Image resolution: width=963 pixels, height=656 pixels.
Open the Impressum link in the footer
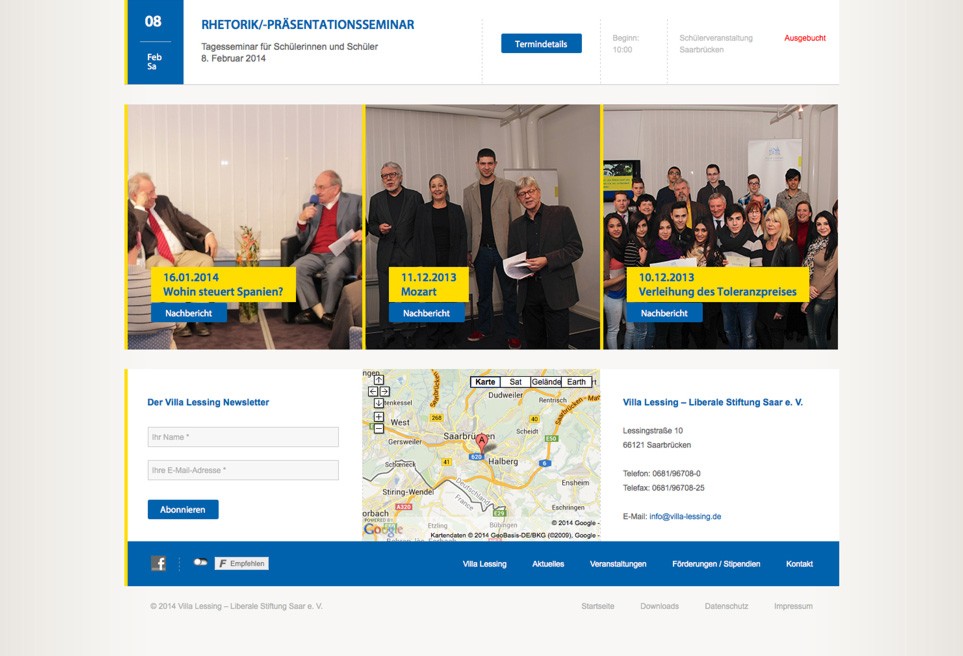click(x=793, y=606)
